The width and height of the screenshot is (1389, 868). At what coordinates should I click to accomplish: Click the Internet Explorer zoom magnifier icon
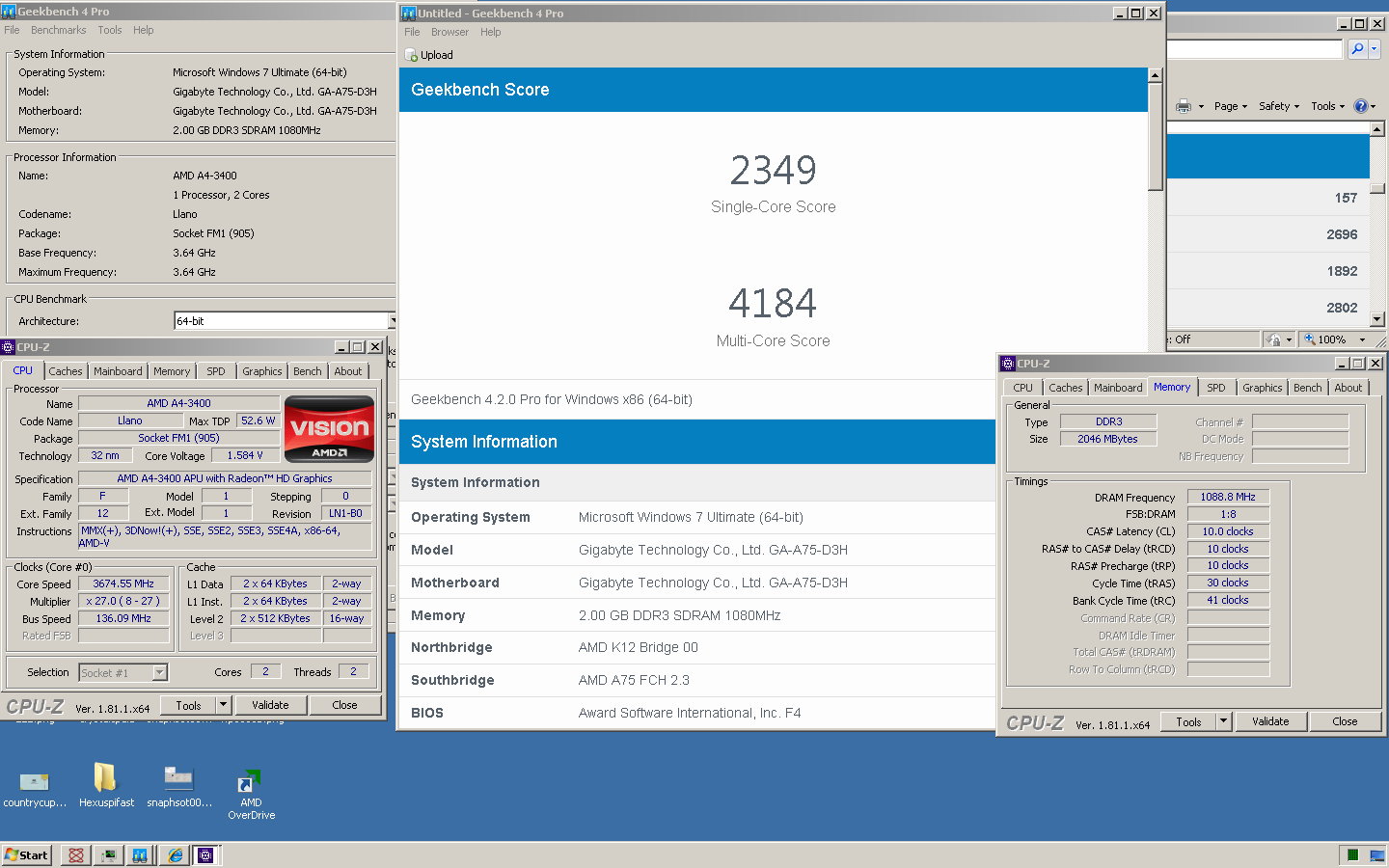click(1310, 339)
